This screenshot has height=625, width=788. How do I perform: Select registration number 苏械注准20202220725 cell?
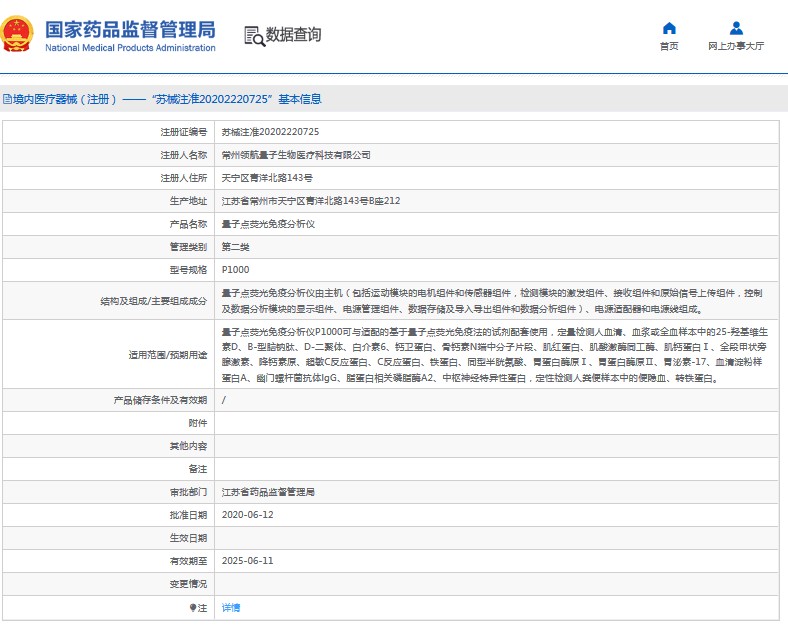click(x=270, y=132)
